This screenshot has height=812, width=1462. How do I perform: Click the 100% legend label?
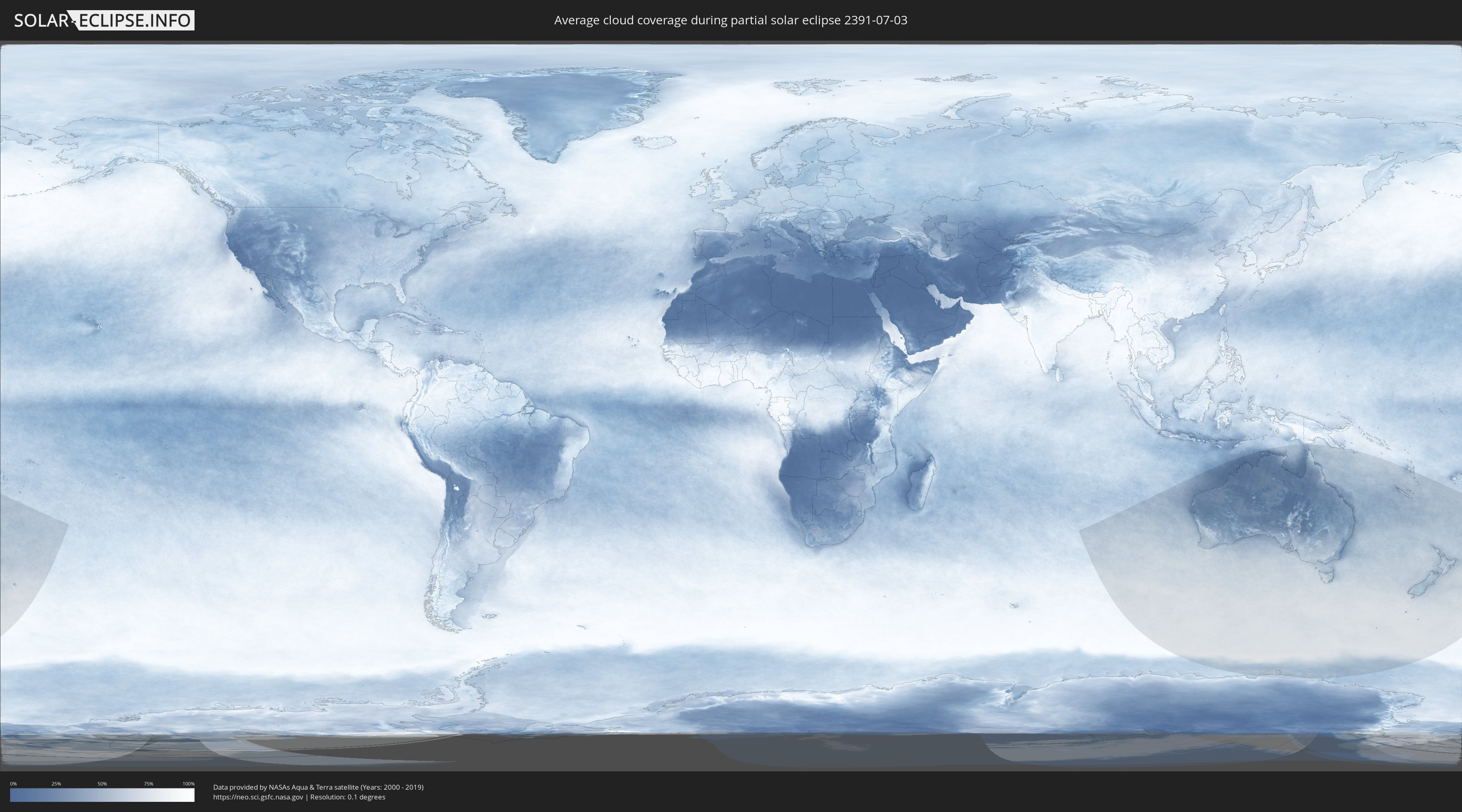point(188,784)
